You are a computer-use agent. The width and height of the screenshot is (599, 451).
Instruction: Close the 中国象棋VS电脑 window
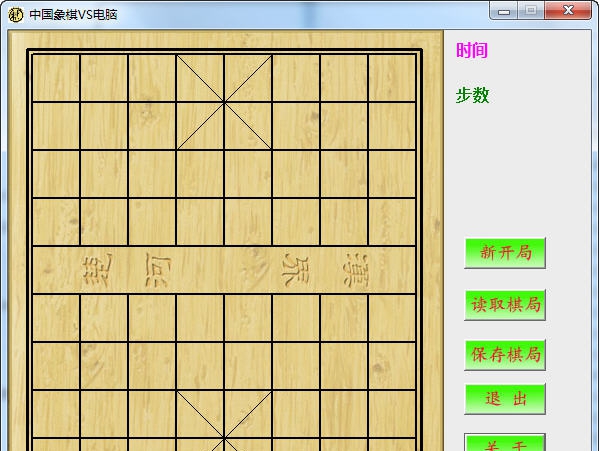pyautogui.click(x=568, y=11)
